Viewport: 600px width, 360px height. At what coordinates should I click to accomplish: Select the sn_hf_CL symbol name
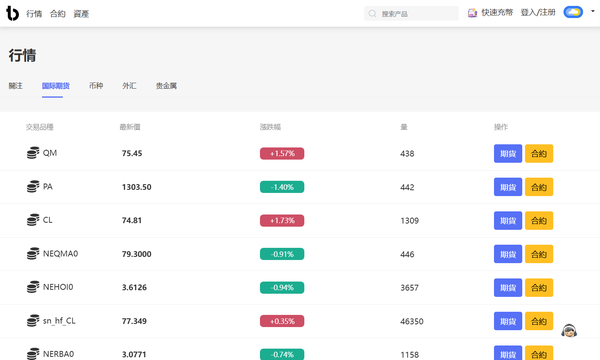(59, 321)
